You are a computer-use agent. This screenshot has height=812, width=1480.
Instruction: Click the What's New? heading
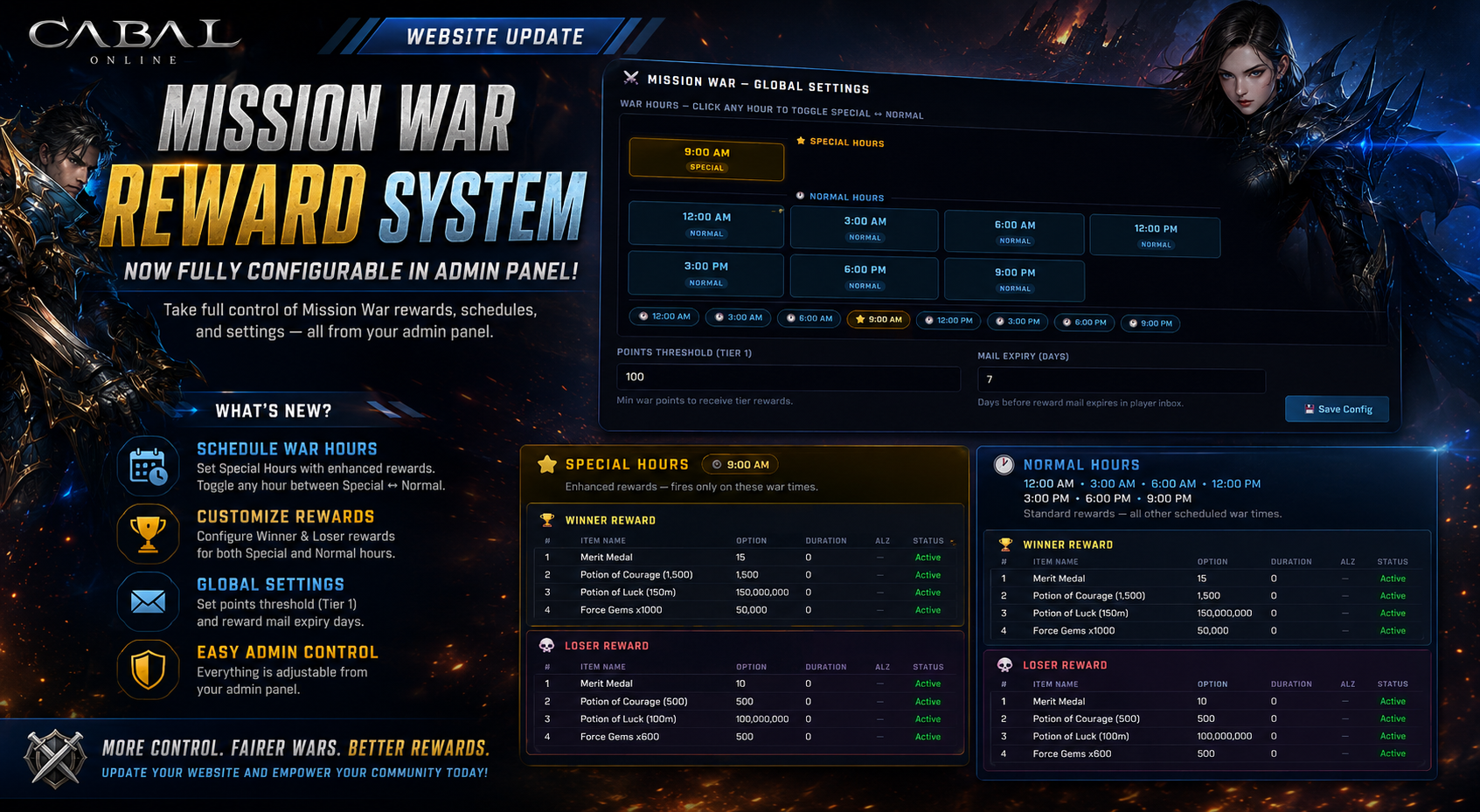(x=274, y=411)
